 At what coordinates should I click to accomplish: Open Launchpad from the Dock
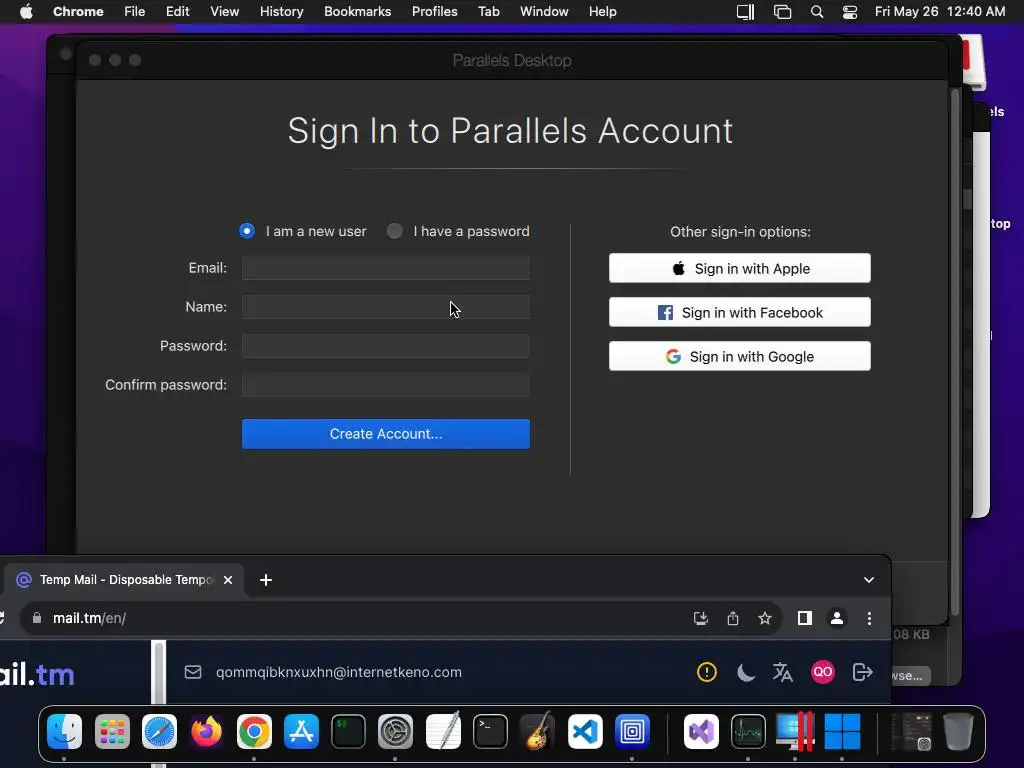point(112,731)
